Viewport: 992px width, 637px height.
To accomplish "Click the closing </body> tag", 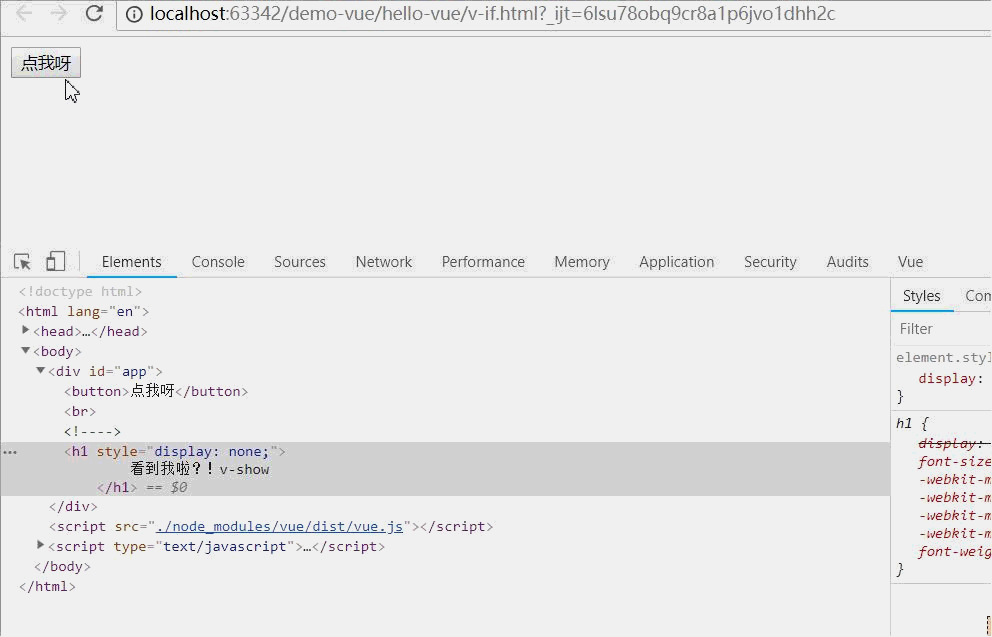I will [62, 567].
